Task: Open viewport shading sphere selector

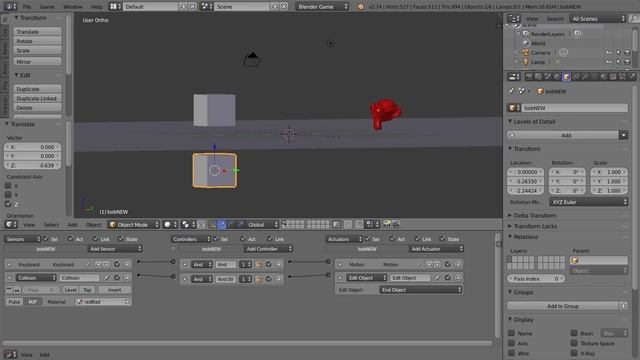Action: click(x=171, y=224)
